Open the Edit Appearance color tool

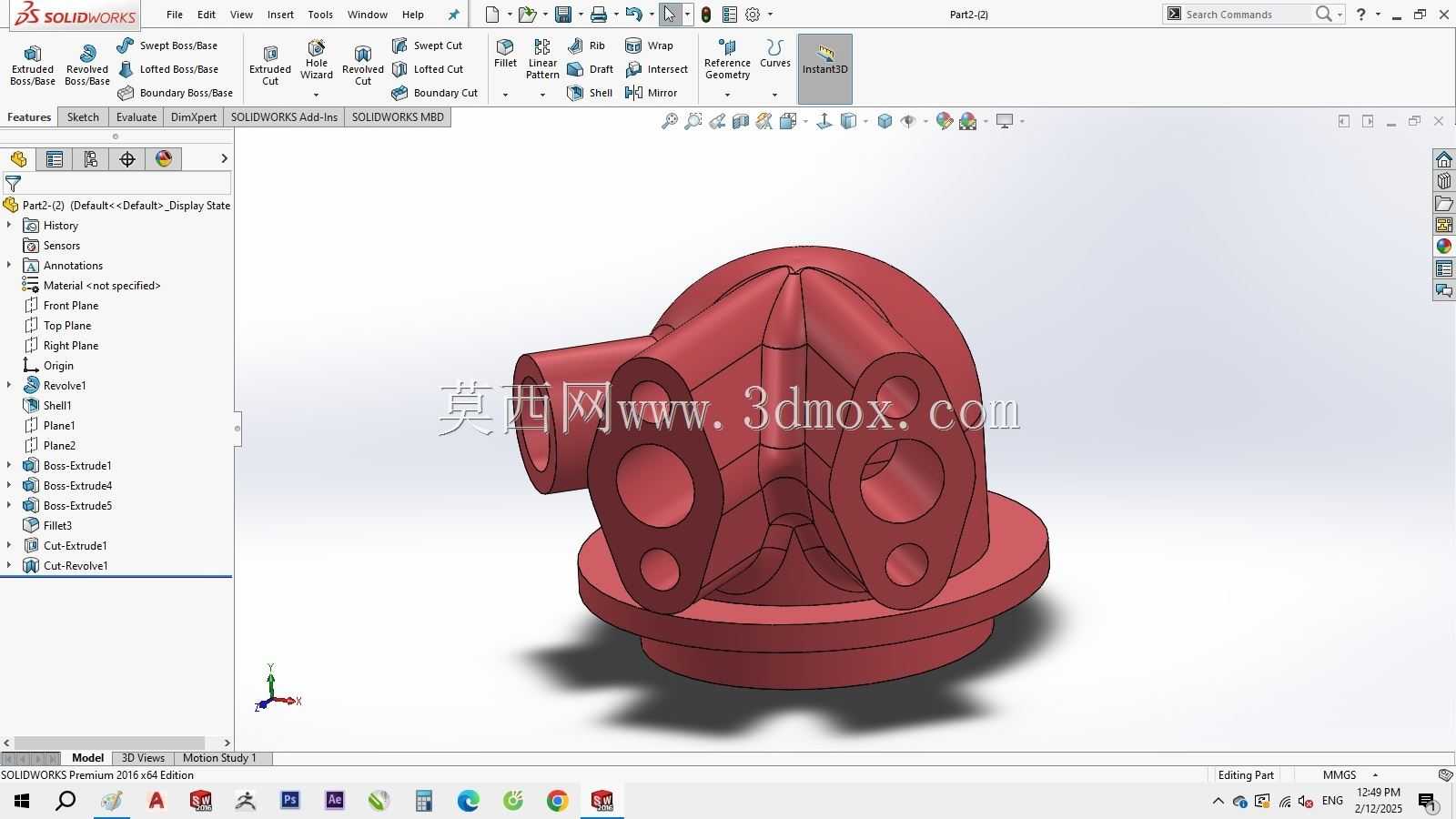tap(945, 121)
